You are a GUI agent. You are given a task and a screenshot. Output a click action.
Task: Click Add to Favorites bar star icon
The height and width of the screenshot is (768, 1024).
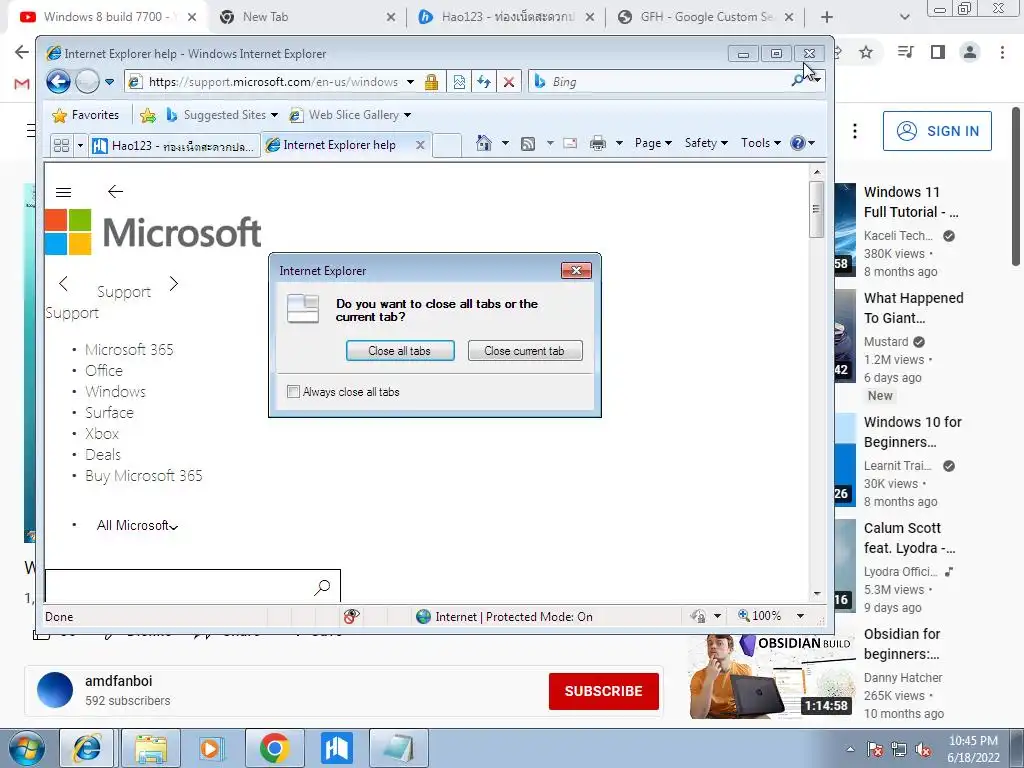pos(148,115)
